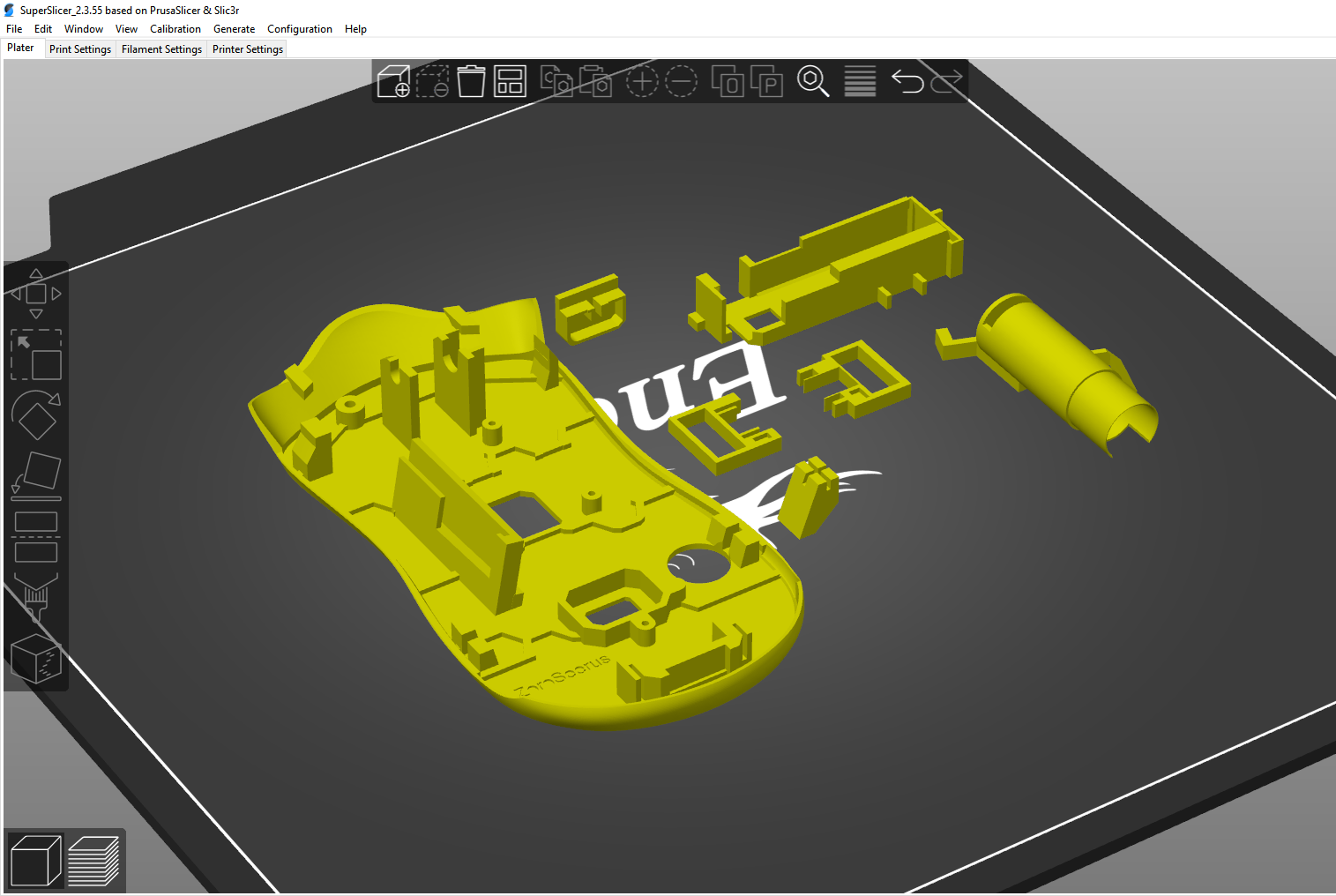
Task: Select the Place on face tool
Action: click(x=36, y=475)
